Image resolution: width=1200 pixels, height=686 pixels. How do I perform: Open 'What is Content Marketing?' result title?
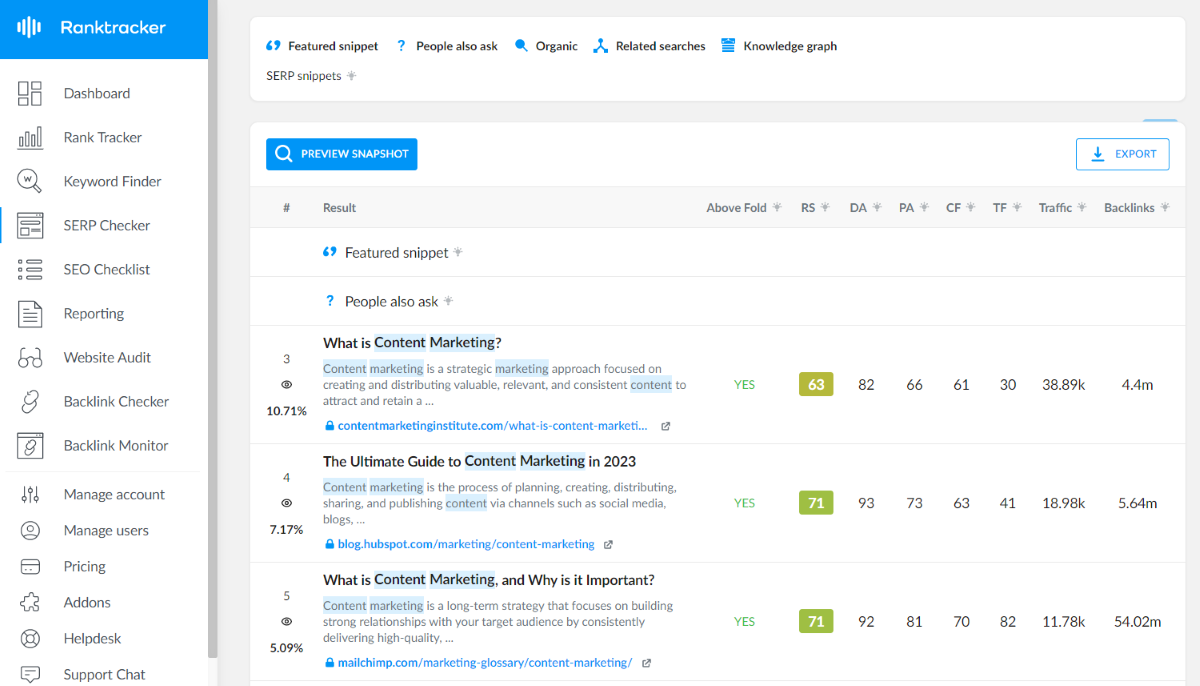pyautogui.click(x=412, y=343)
